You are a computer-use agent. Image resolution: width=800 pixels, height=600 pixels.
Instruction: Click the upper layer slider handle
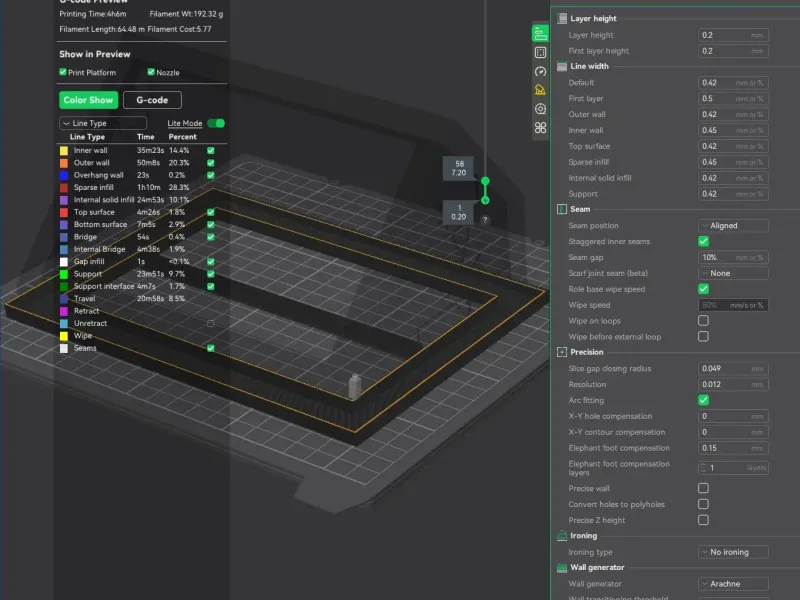coord(485,181)
